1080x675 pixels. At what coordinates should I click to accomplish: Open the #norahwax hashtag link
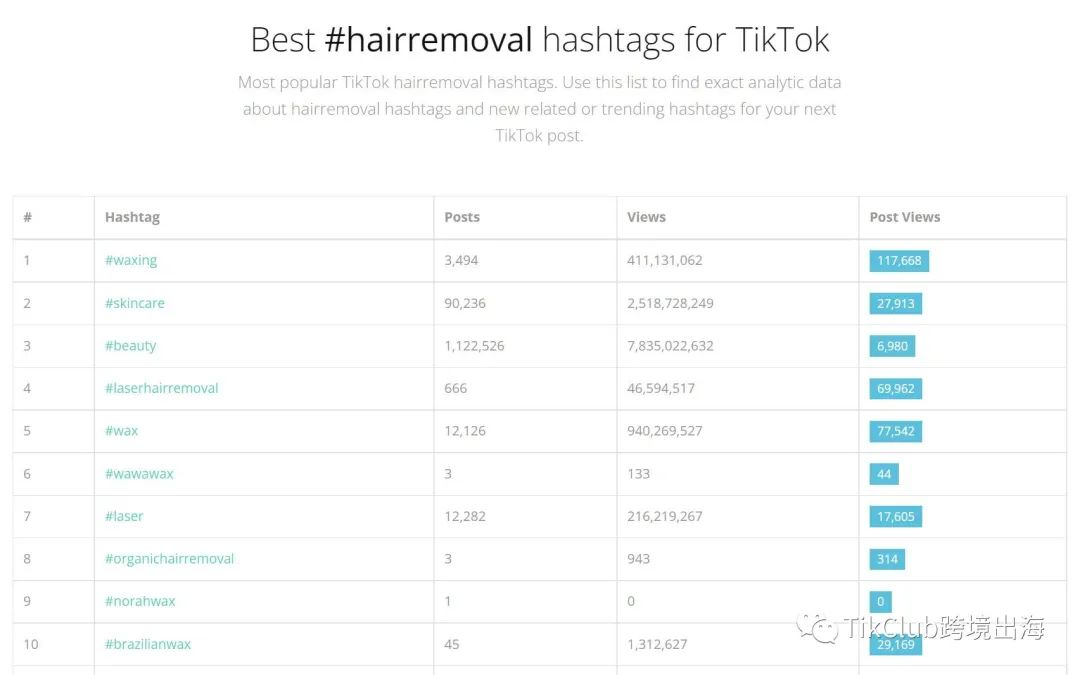coord(141,601)
